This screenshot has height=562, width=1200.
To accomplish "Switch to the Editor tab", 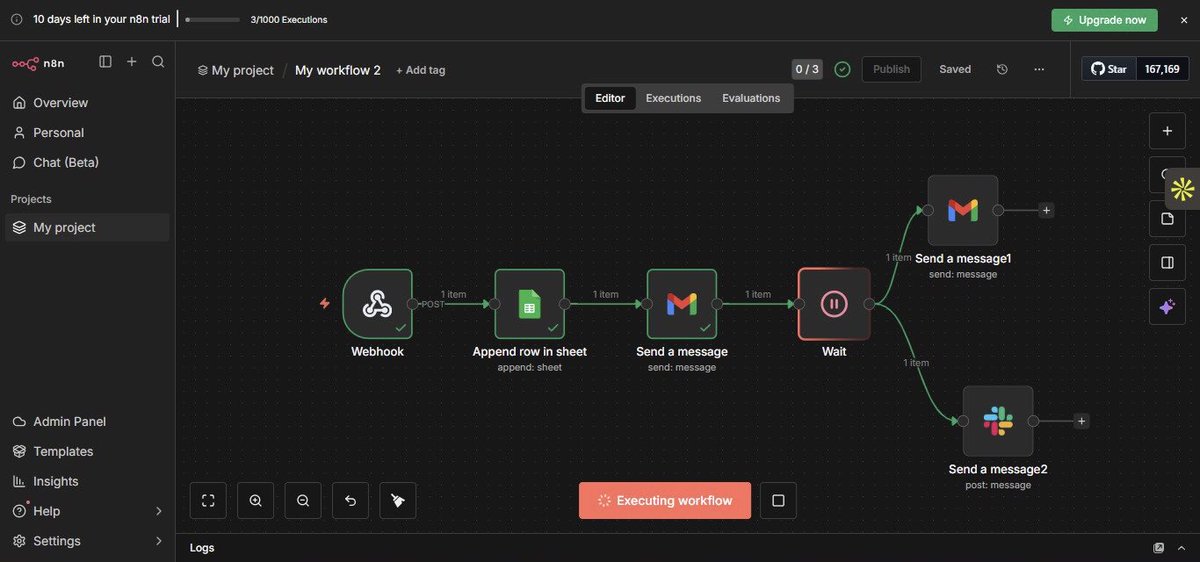I will [x=610, y=98].
